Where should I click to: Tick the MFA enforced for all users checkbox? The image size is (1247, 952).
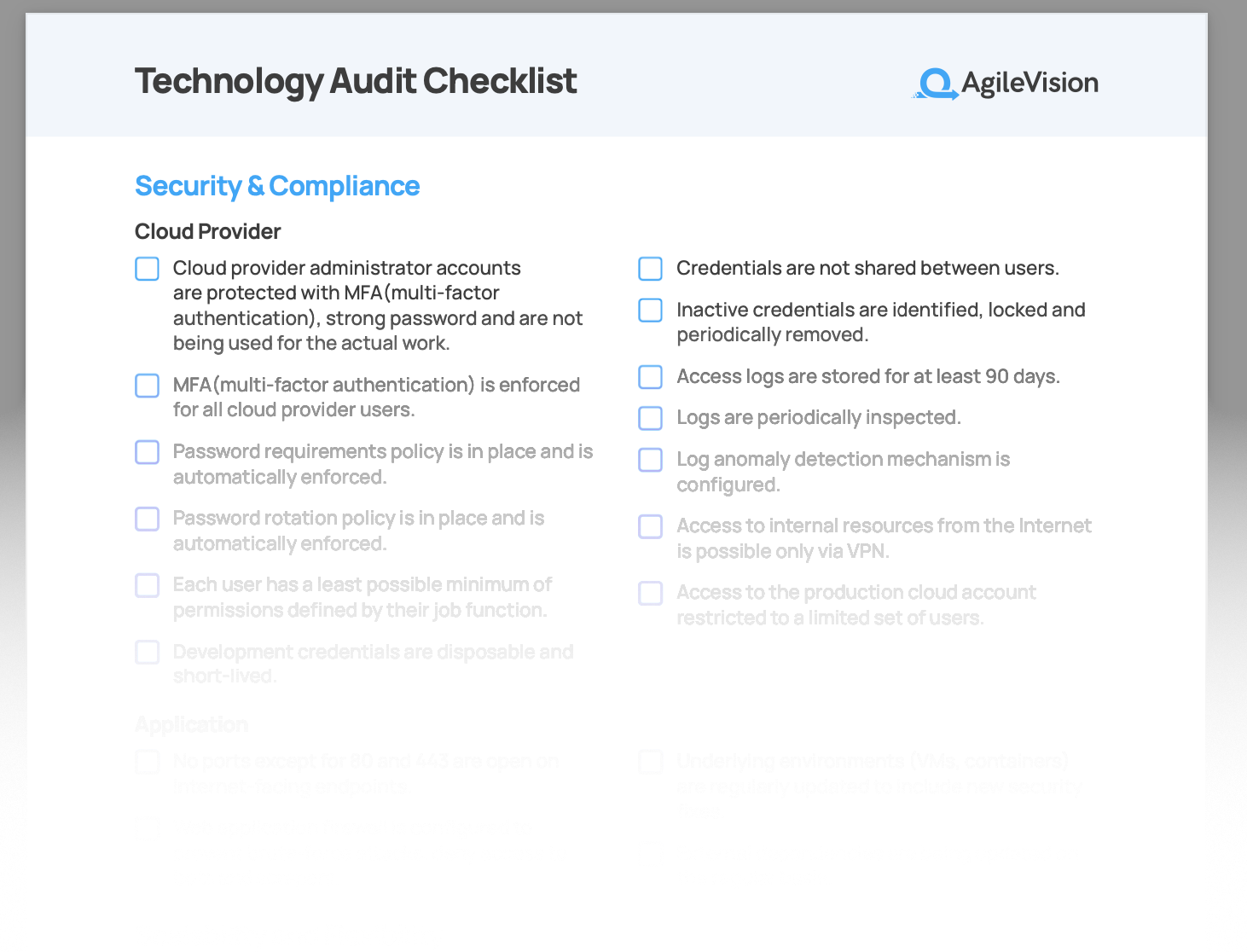click(x=148, y=386)
